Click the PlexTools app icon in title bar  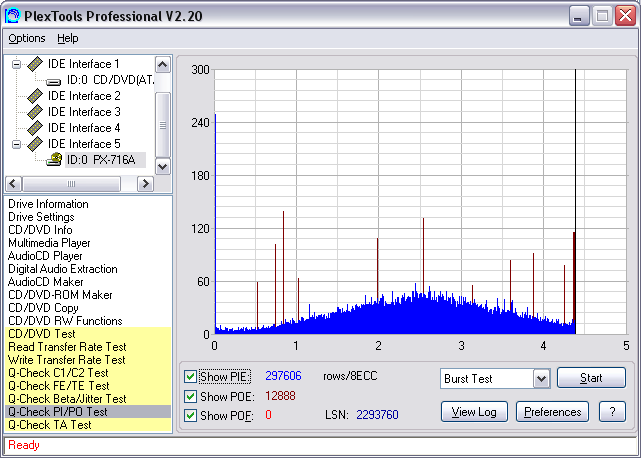[12, 16]
